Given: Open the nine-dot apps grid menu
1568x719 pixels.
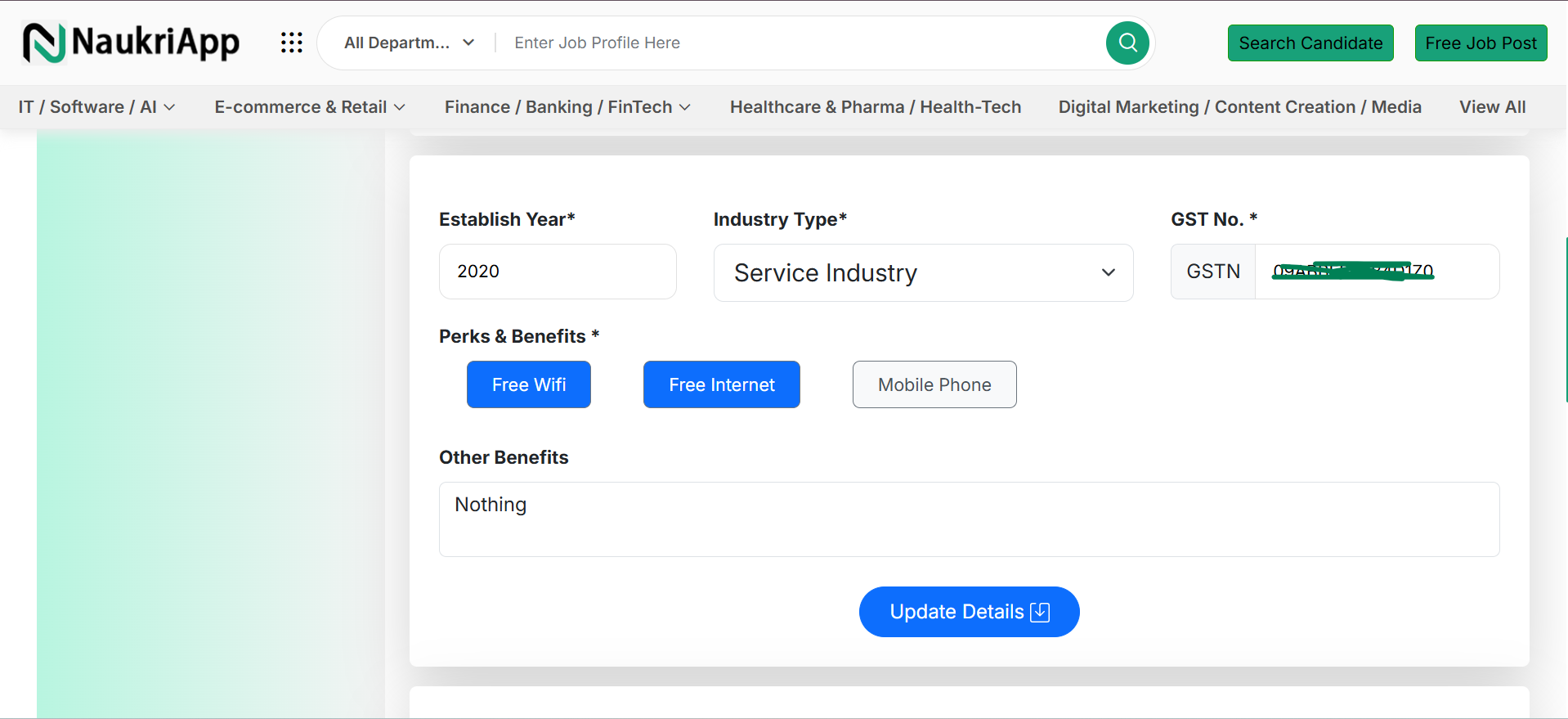Looking at the screenshot, I should tap(291, 43).
